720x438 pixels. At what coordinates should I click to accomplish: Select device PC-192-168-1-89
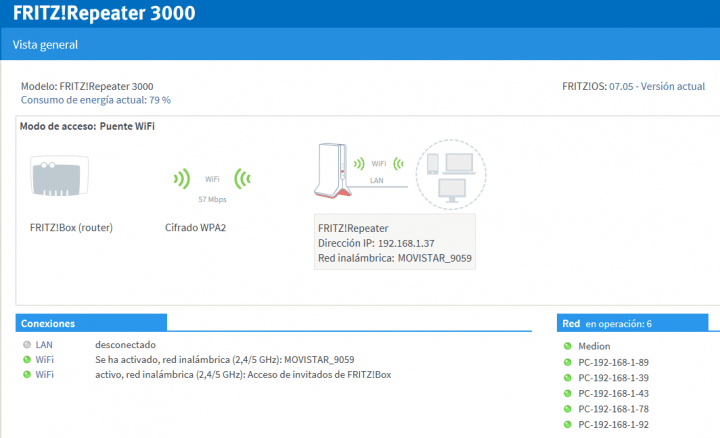613,362
